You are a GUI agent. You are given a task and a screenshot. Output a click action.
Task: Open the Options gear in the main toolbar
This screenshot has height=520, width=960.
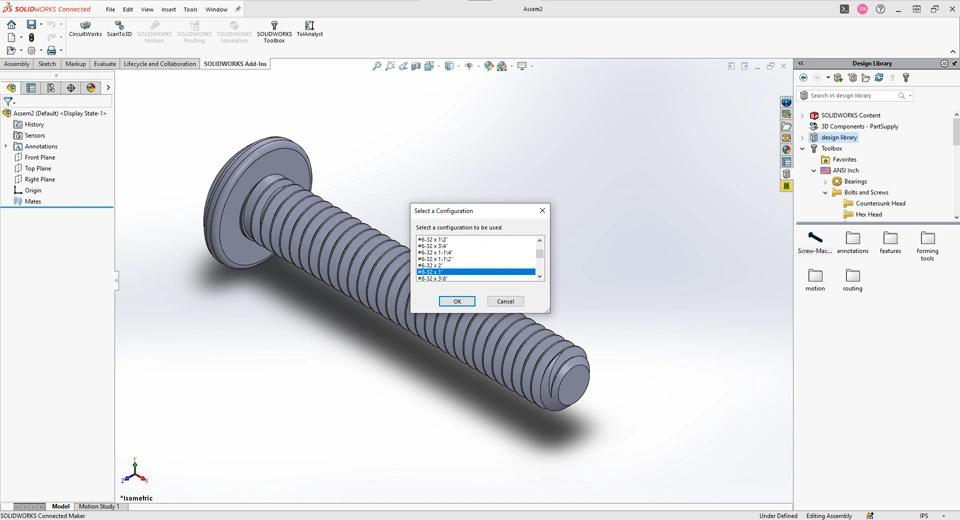(31, 50)
